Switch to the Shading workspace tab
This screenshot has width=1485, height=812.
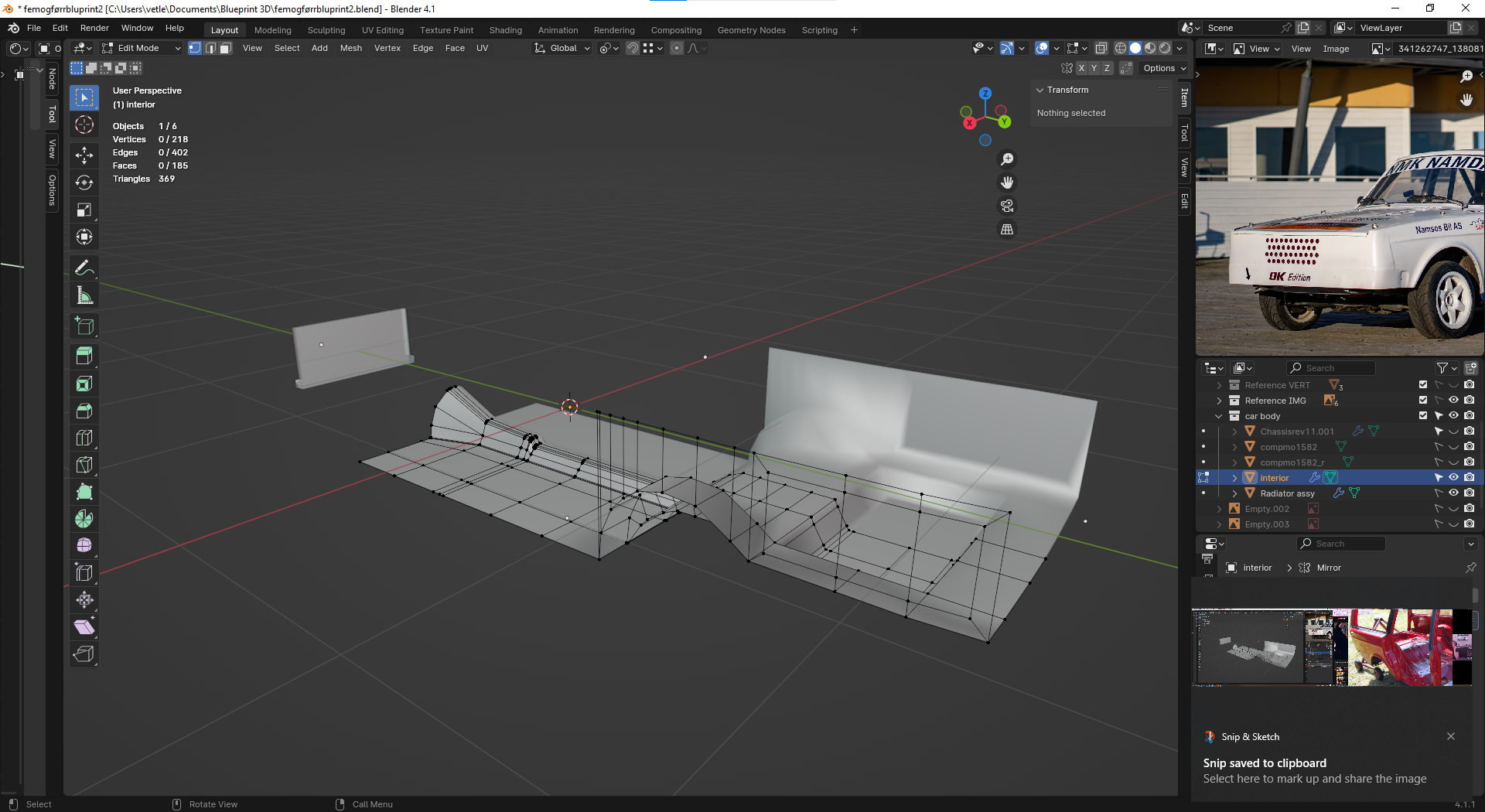point(506,30)
